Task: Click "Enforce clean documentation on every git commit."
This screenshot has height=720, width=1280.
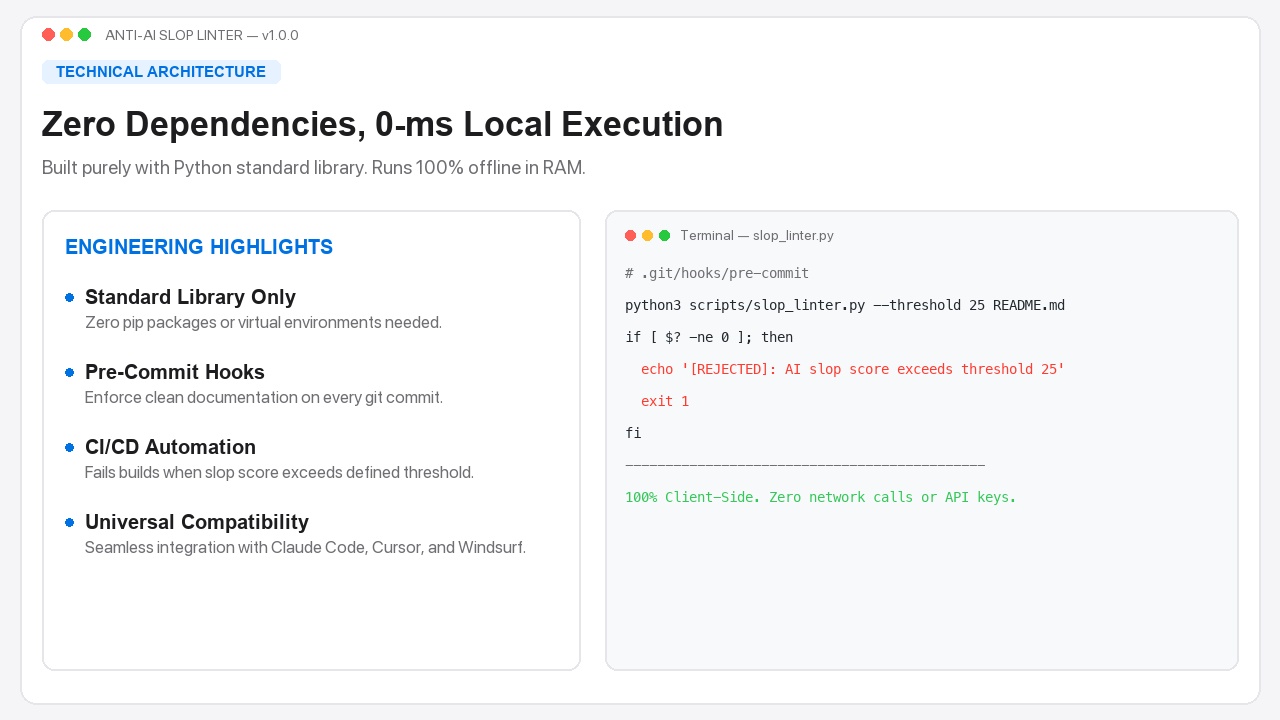Action: [264, 397]
